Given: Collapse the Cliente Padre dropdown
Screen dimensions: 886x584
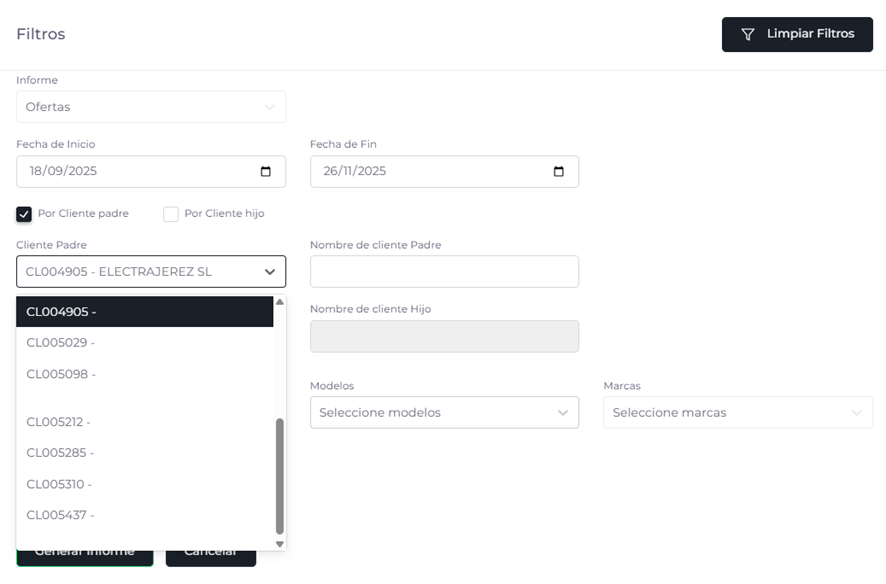Looking at the screenshot, I should coord(269,272).
